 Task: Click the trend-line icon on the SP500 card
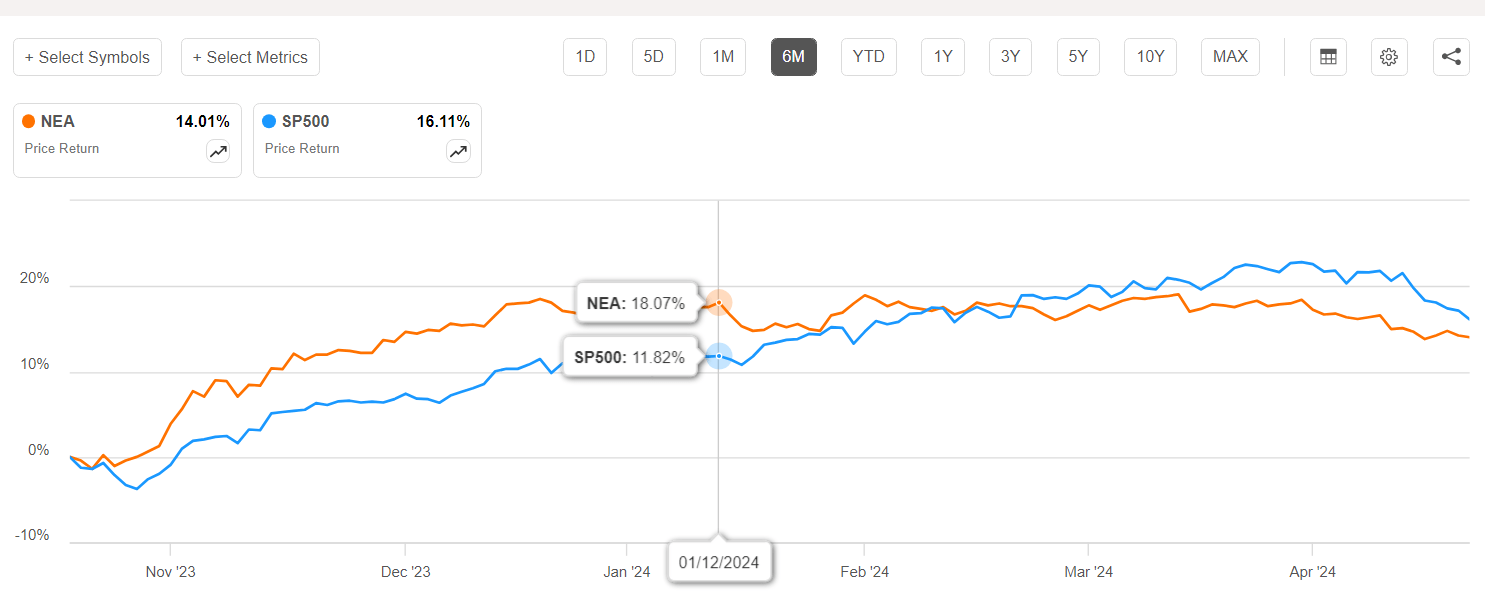click(458, 151)
